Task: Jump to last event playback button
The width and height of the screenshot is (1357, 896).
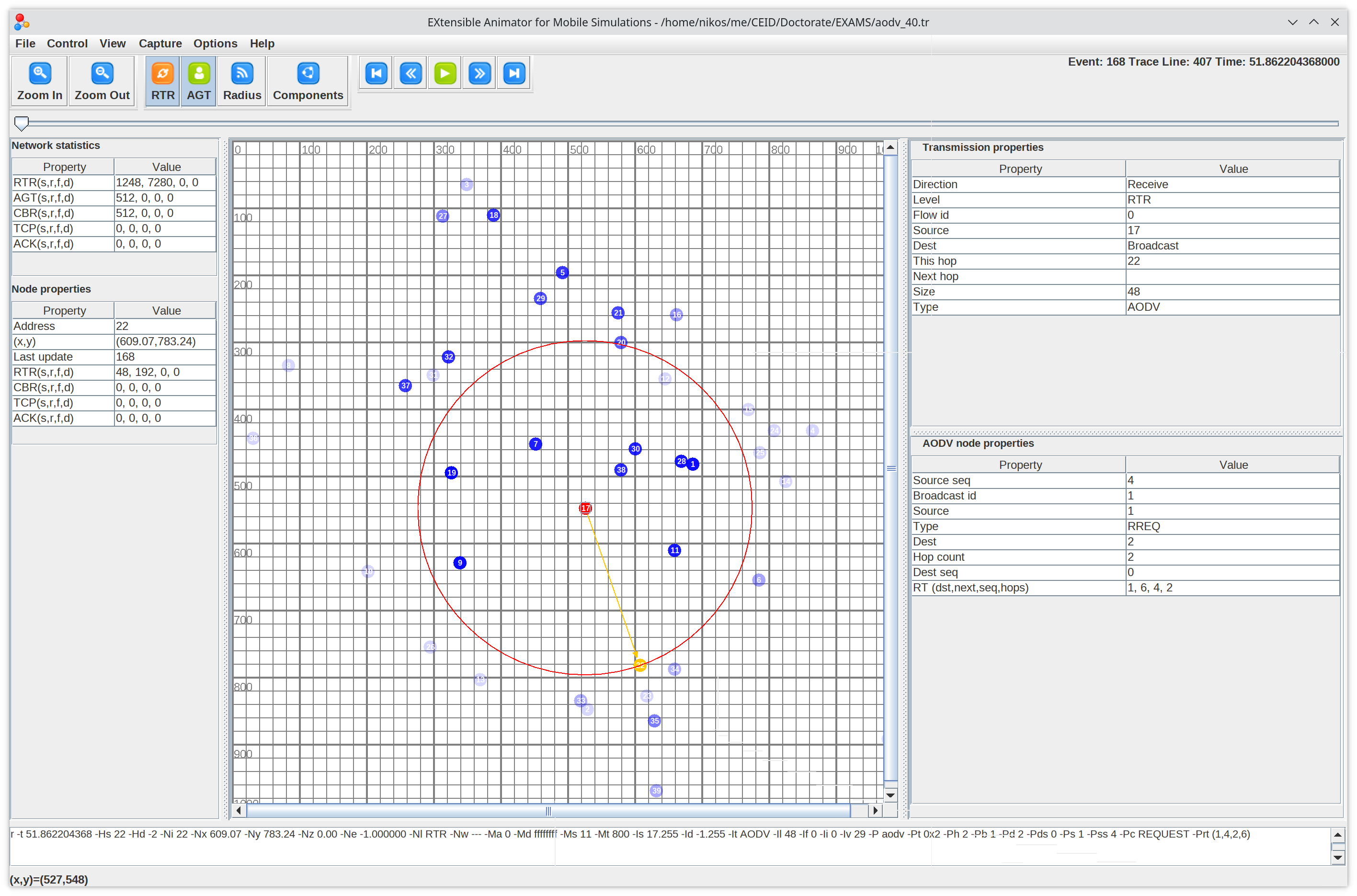Action: [x=513, y=73]
